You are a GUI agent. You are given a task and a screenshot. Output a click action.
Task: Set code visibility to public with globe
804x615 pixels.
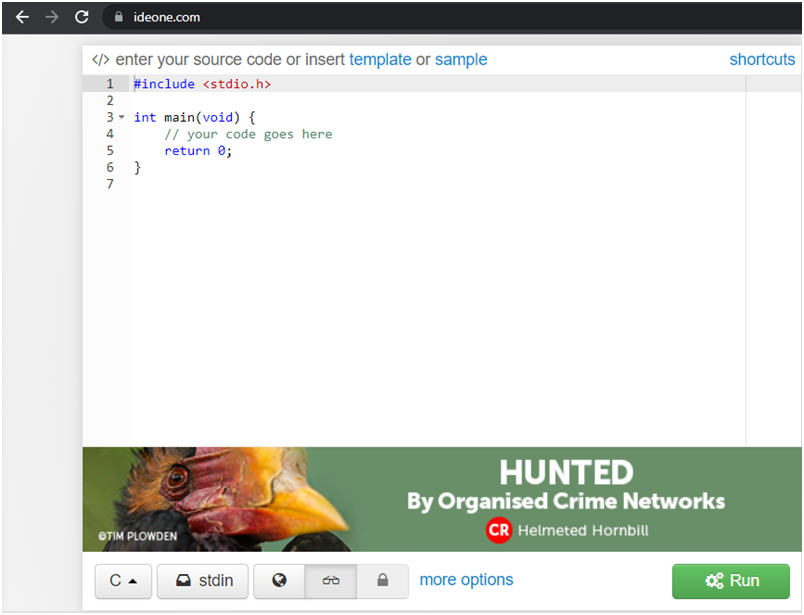(279, 581)
